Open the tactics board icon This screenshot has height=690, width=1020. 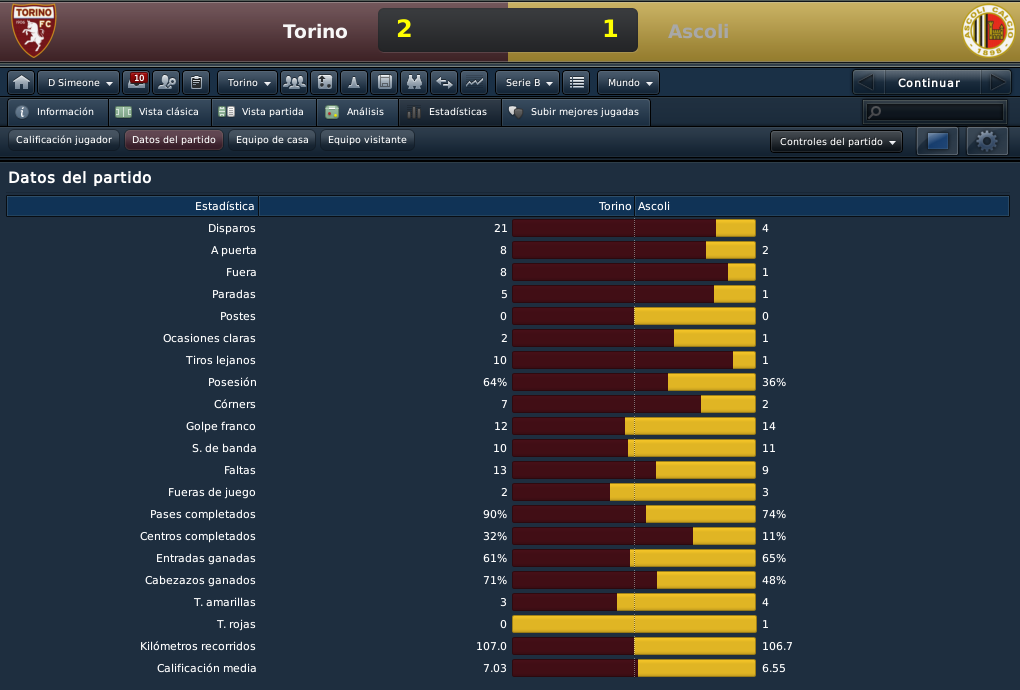tap(324, 83)
